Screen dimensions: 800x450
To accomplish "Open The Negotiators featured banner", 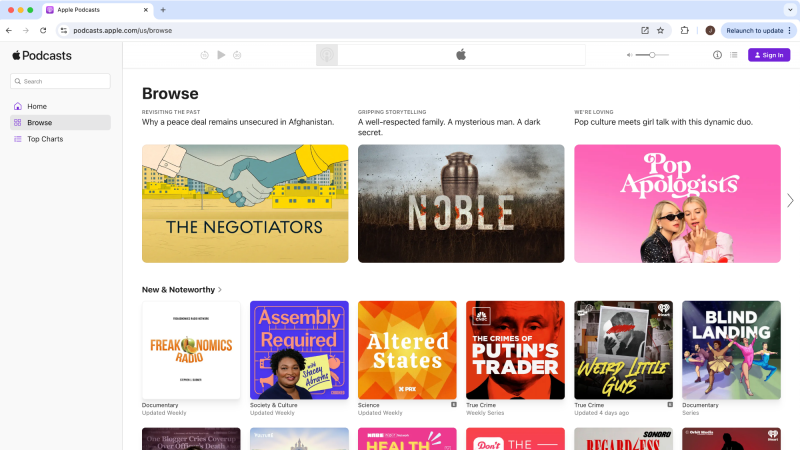I will click(x=245, y=203).
